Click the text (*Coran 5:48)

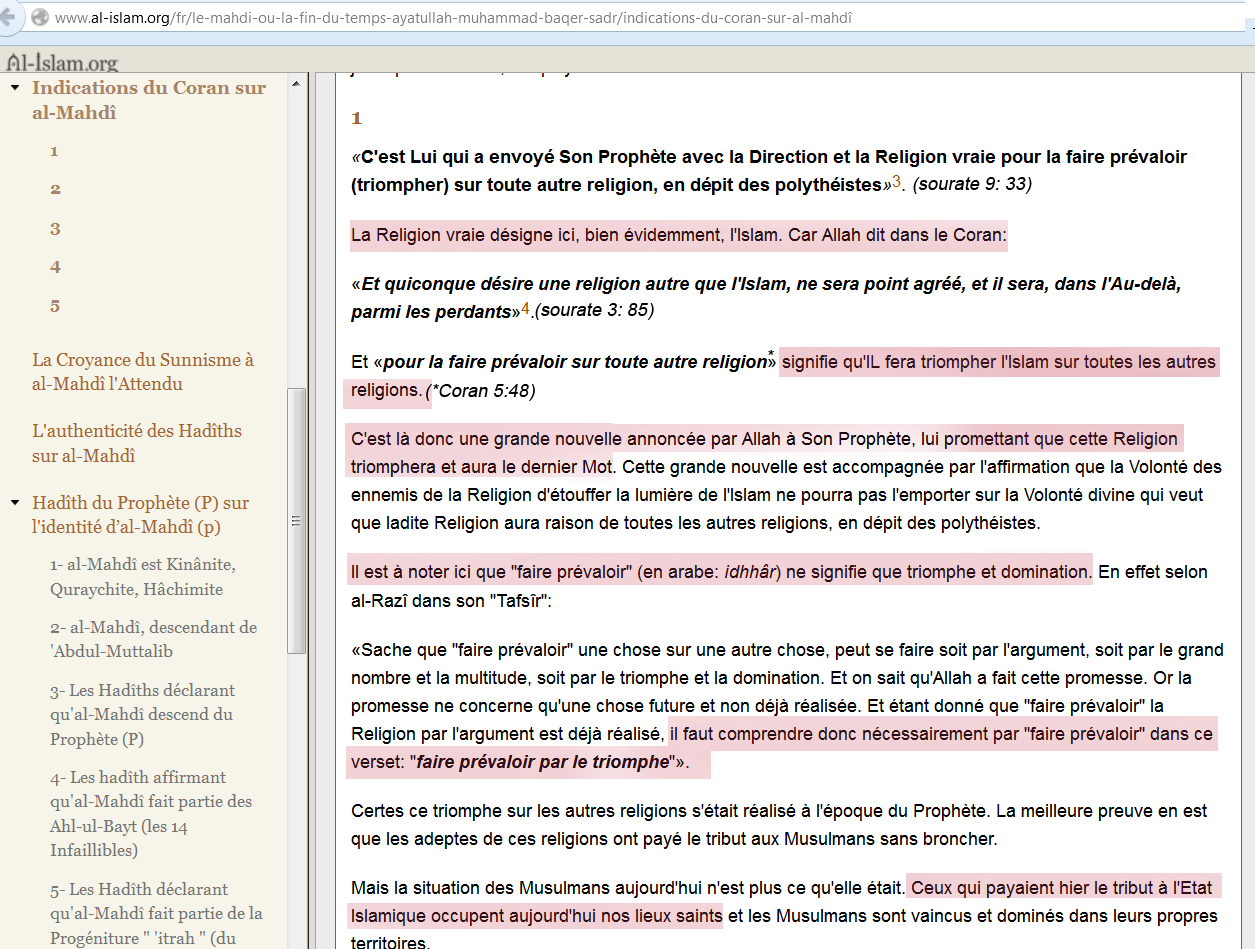[481, 392]
